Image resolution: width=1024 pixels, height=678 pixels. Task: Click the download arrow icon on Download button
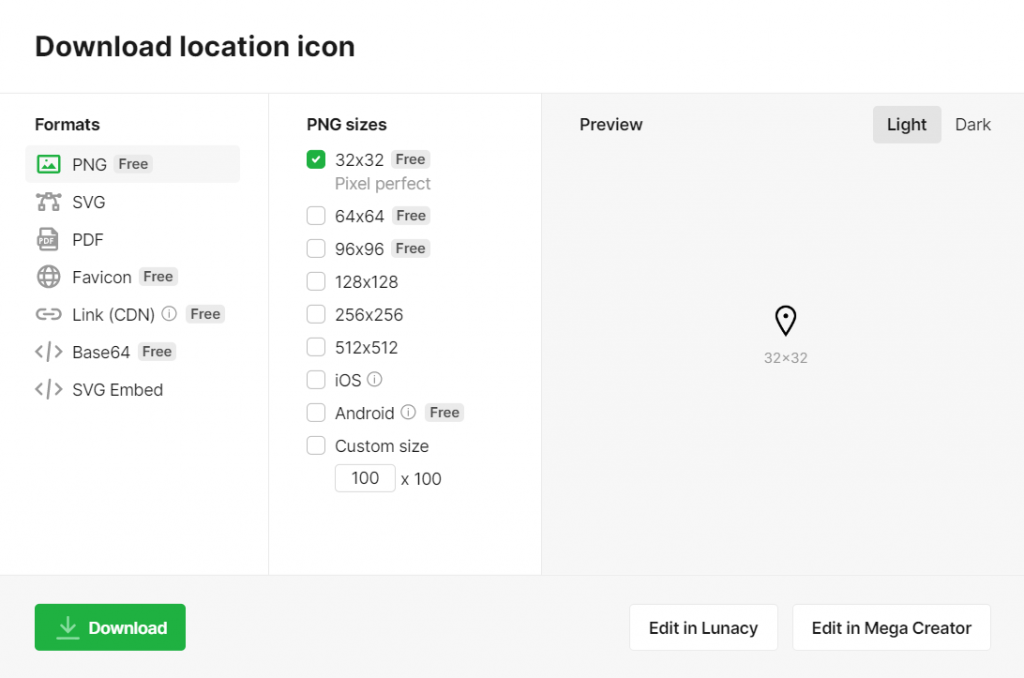[x=67, y=627]
